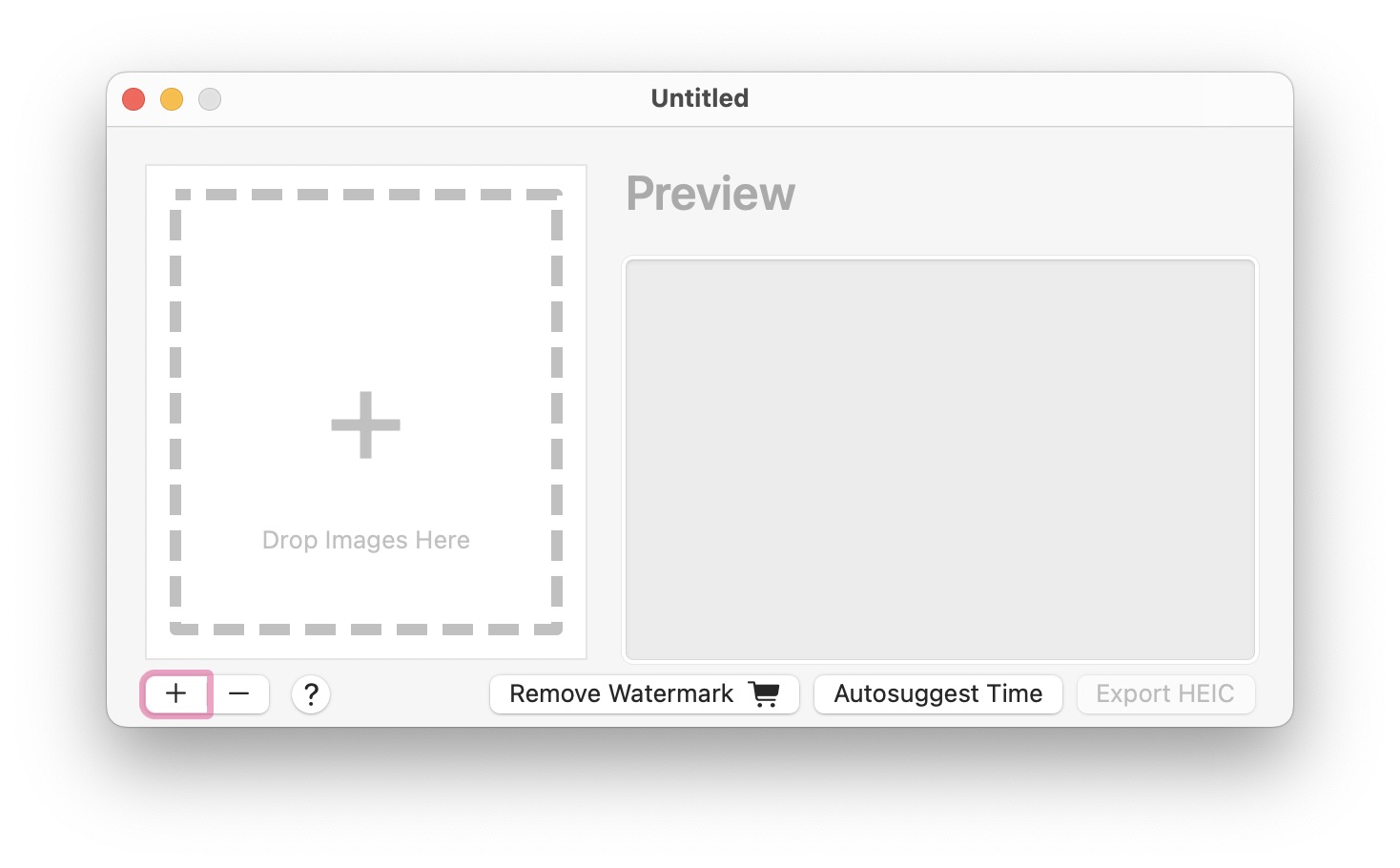This screenshot has height=868, width=1400.
Task: Click the shopping cart icon
Action: point(764,693)
